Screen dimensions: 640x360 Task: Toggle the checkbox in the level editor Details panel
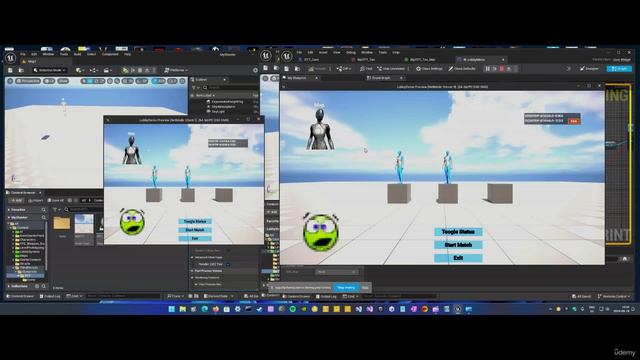click(x=228, y=264)
